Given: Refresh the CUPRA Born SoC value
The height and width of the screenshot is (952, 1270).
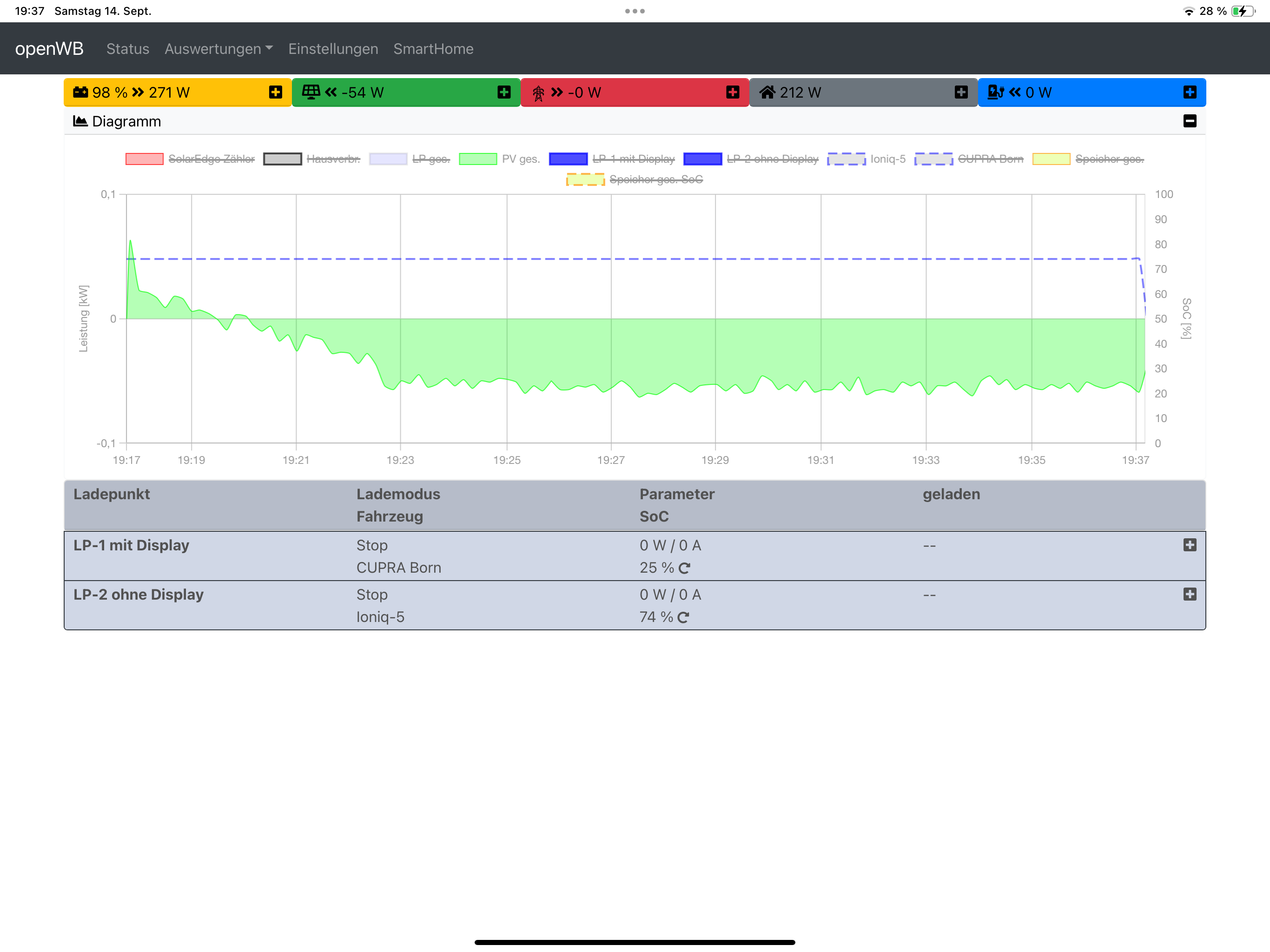Looking at the screenshot, I should pos(684,568).
